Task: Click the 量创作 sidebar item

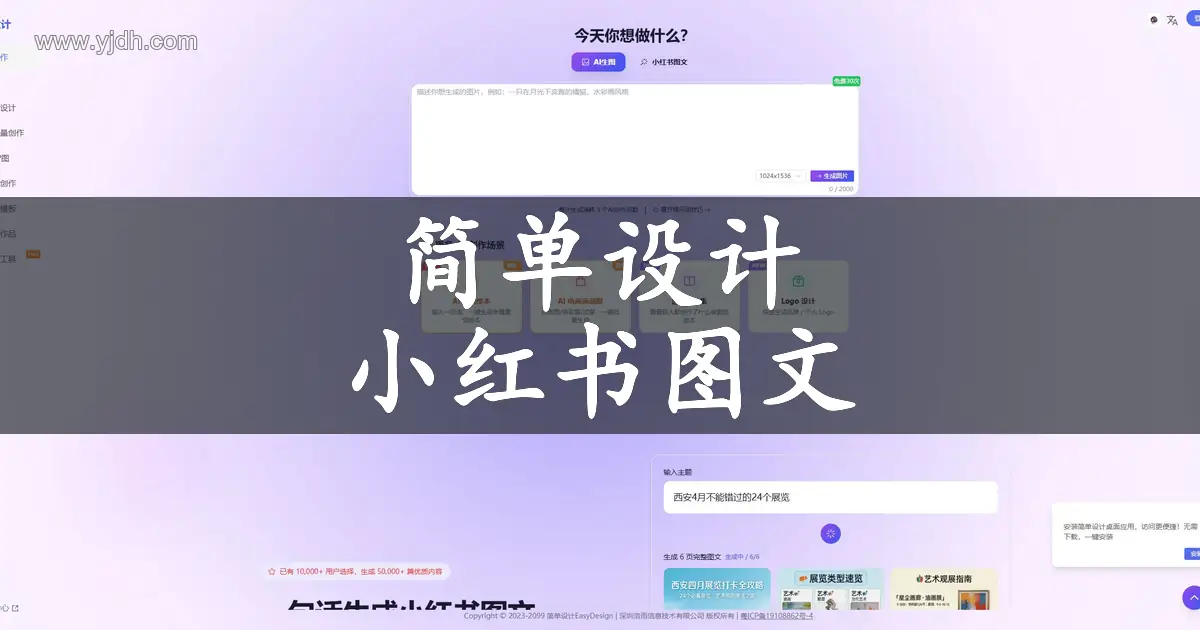Action: (x=12, y=133)
